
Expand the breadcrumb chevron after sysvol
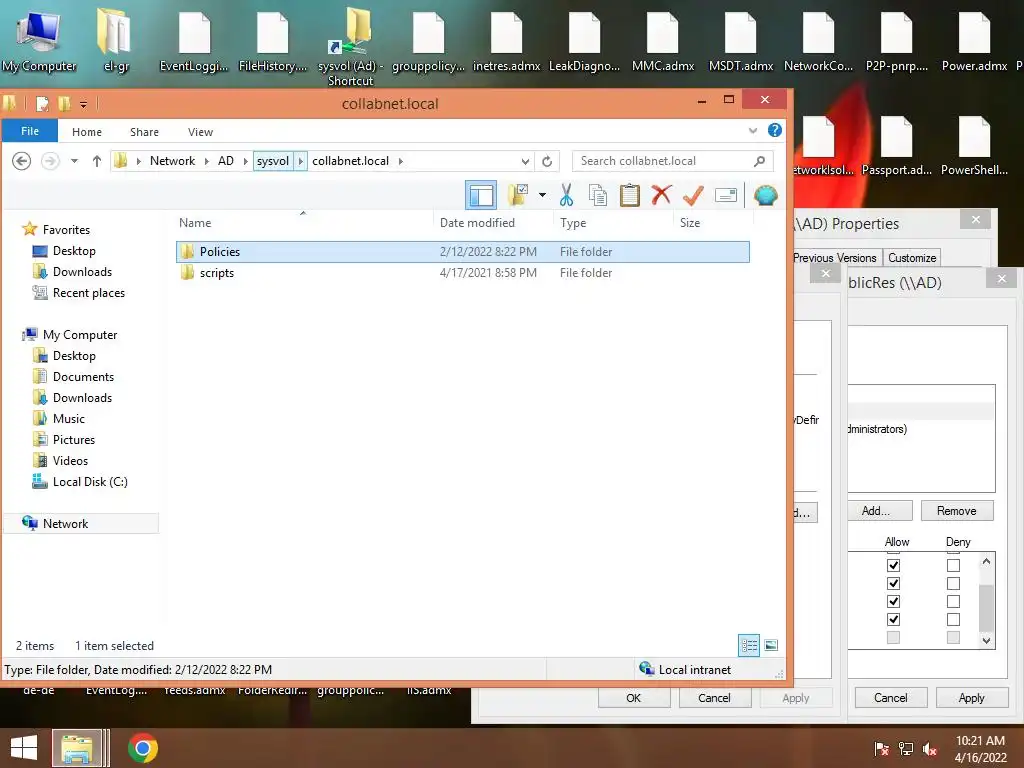click(x=300, y=161)
